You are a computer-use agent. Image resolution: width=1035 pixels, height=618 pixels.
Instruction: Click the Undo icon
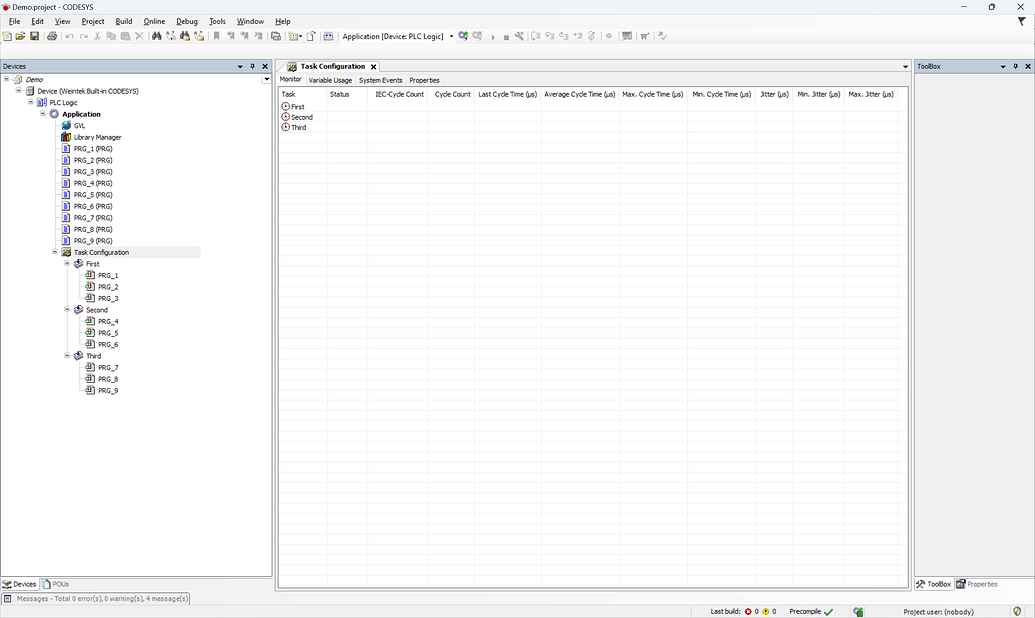(x=68, y=36)
